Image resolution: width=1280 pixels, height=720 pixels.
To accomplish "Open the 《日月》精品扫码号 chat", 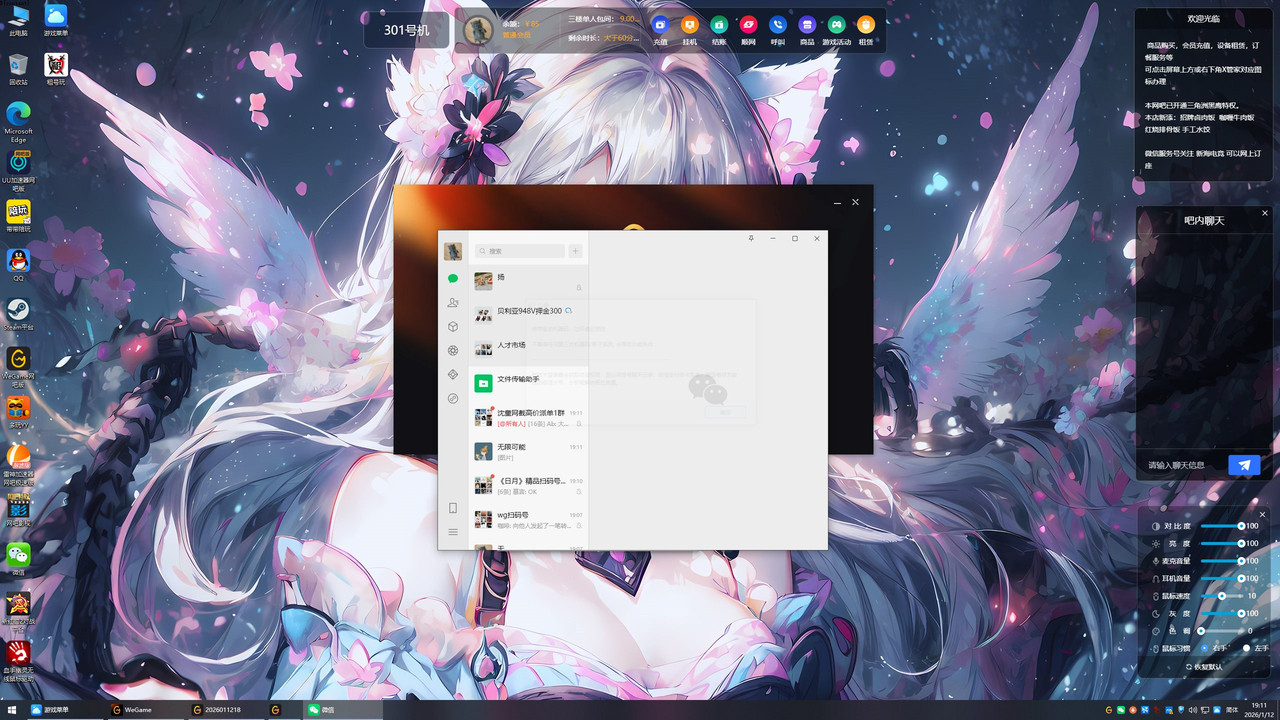I will (528, 485).
